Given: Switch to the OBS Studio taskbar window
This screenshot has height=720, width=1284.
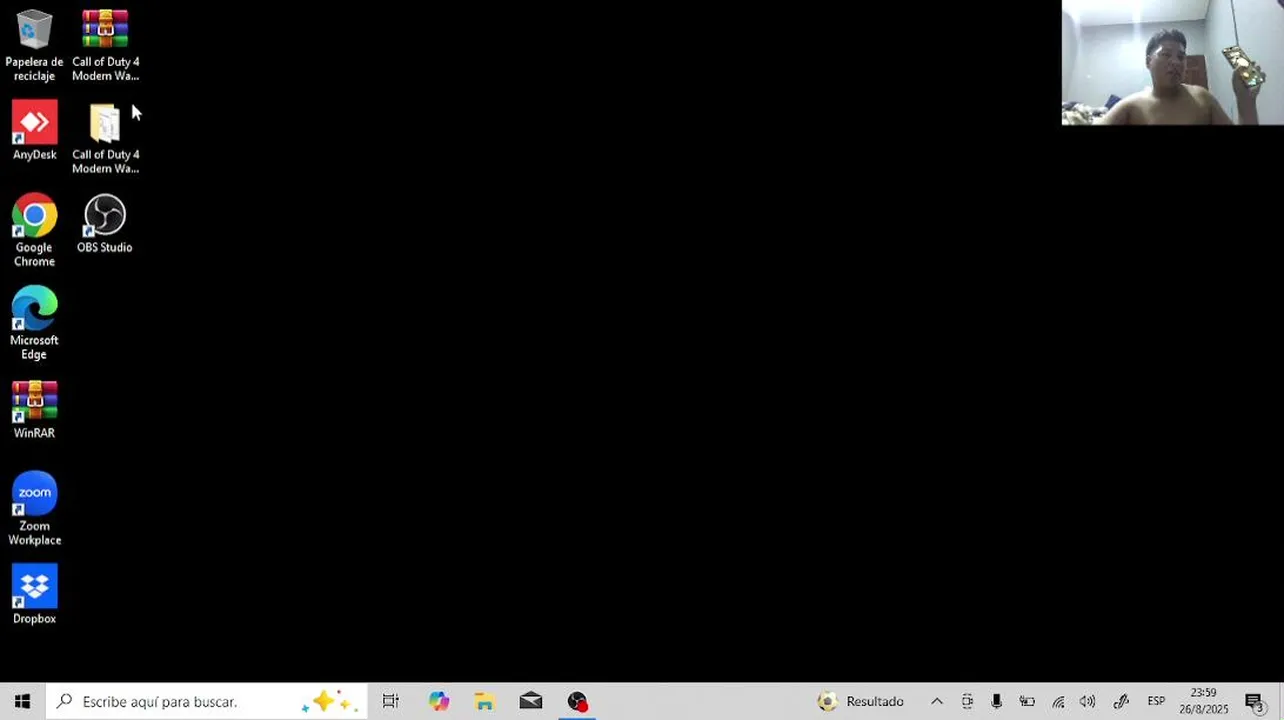Looking at the screenshot, I should tap(578, 701).
